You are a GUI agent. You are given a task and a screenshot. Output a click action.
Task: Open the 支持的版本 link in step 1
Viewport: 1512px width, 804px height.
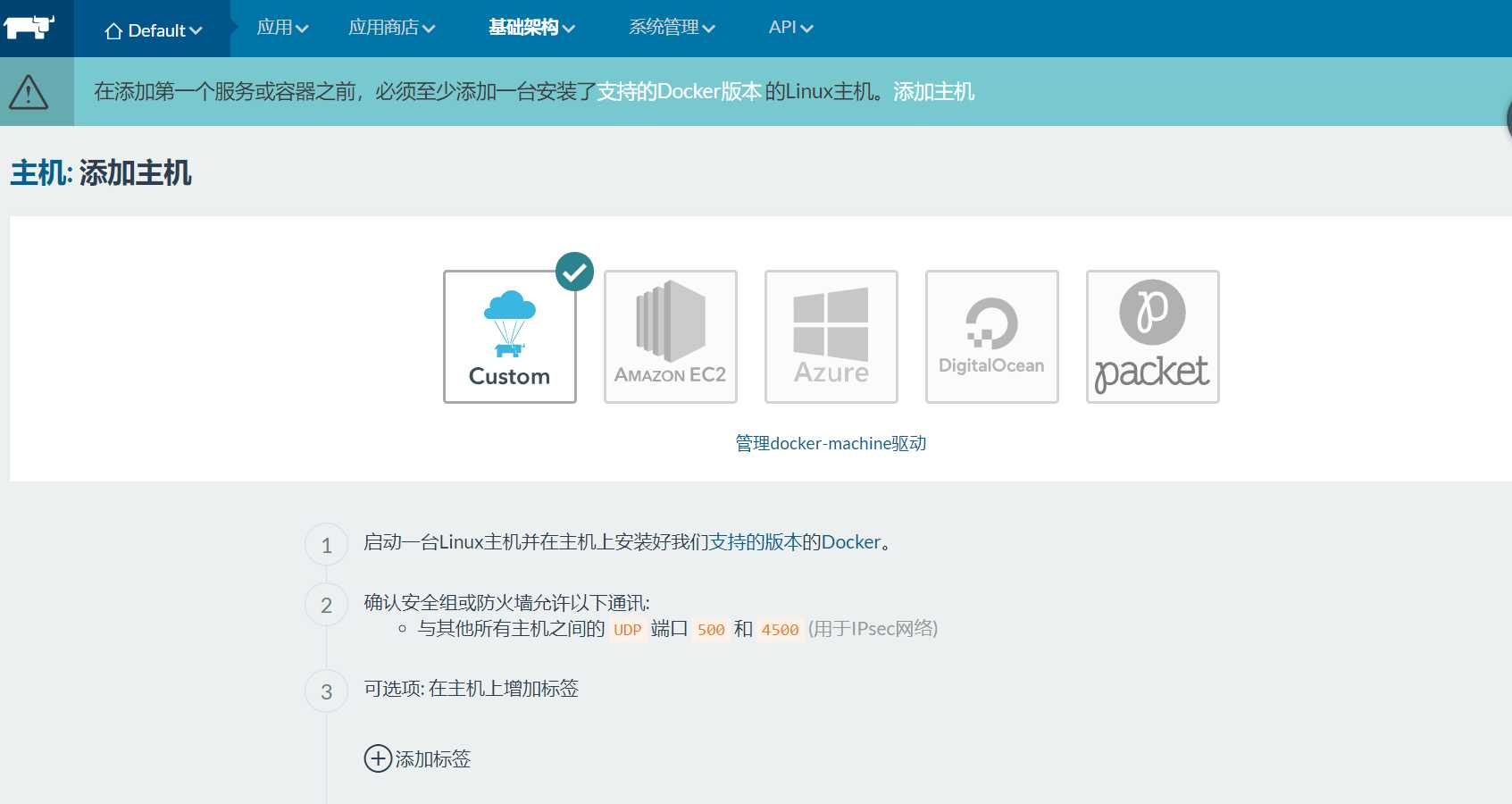tap(755, 542)
